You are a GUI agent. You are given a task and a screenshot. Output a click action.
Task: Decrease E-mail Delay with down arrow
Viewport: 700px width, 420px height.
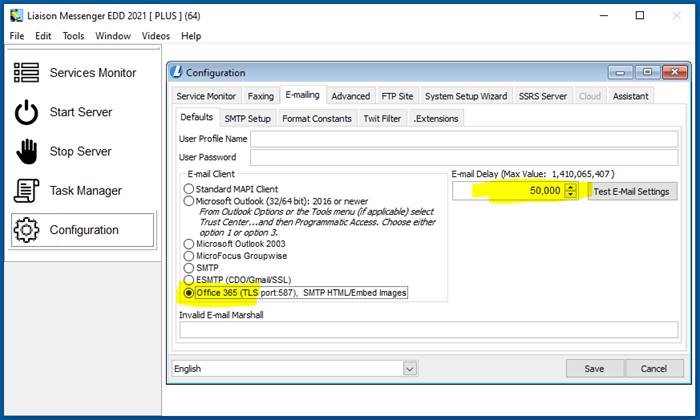[571, 194]
